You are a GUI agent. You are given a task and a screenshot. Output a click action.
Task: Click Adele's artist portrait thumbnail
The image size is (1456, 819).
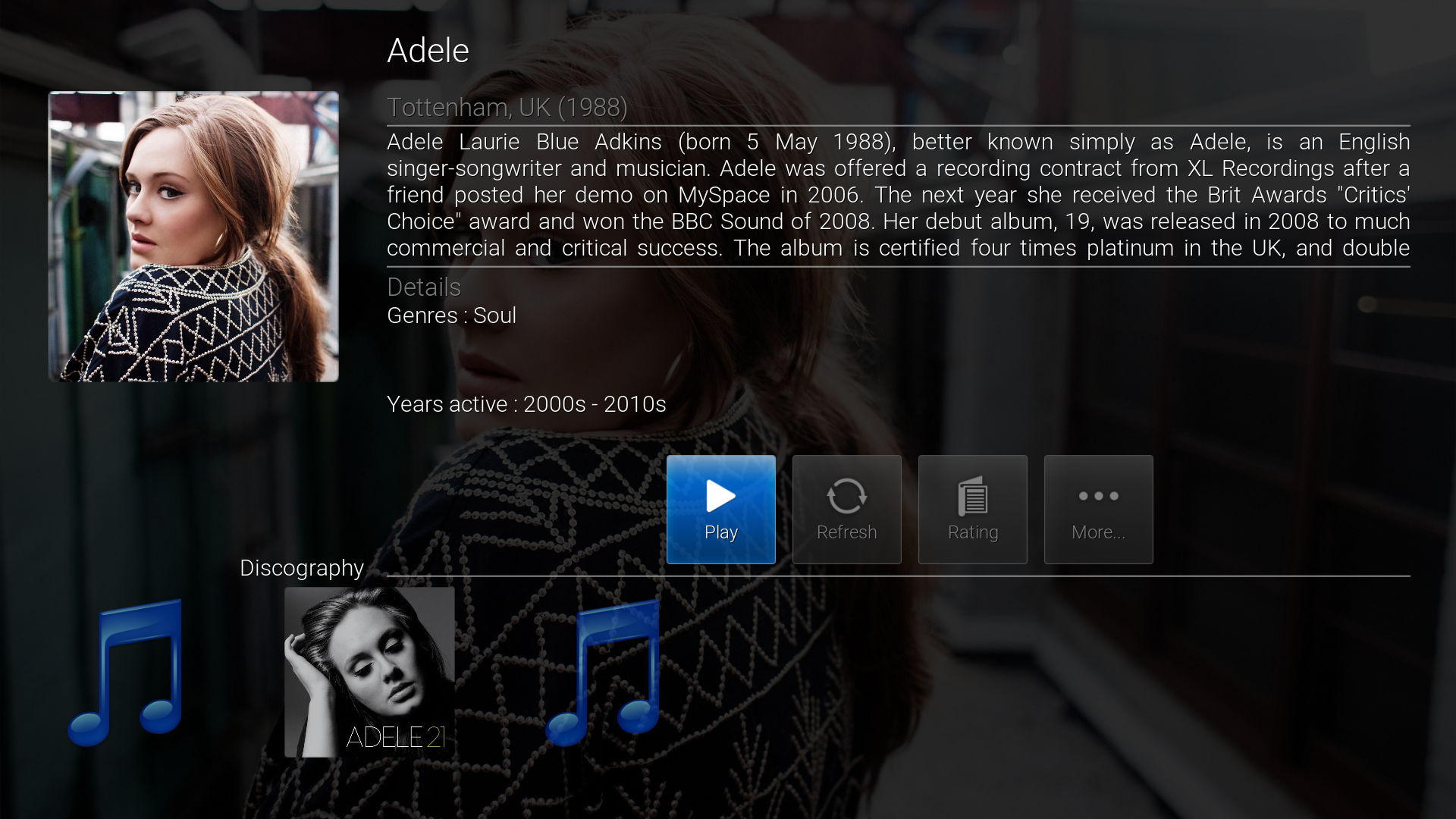[x=193, y=237]
